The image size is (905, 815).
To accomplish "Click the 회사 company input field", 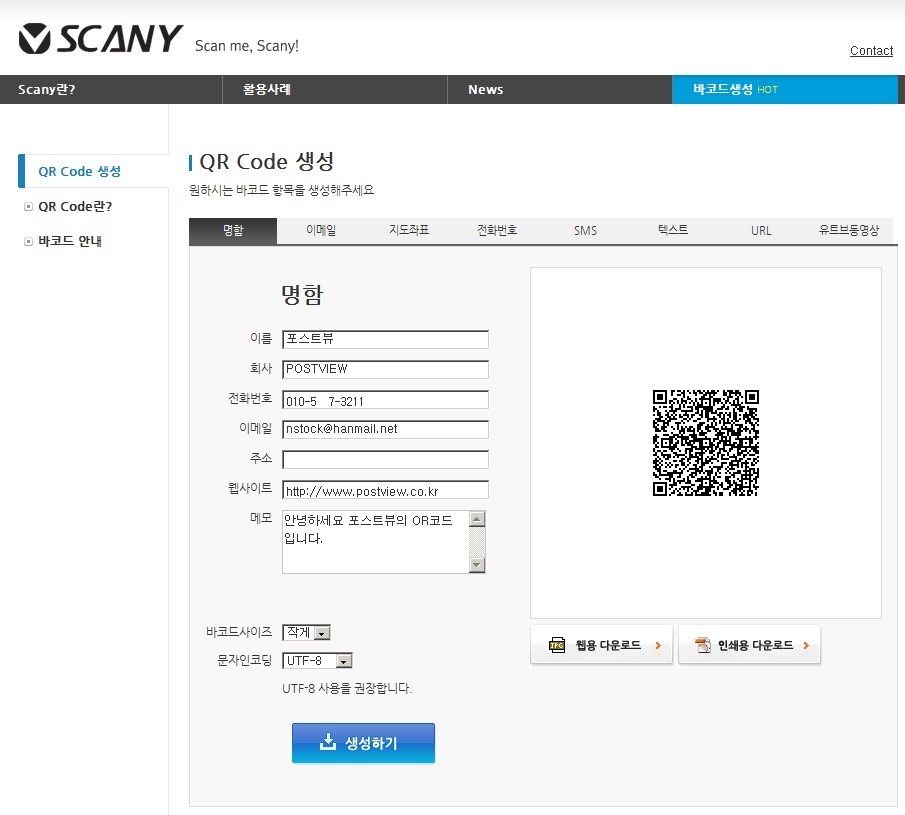I will point(386,369).
